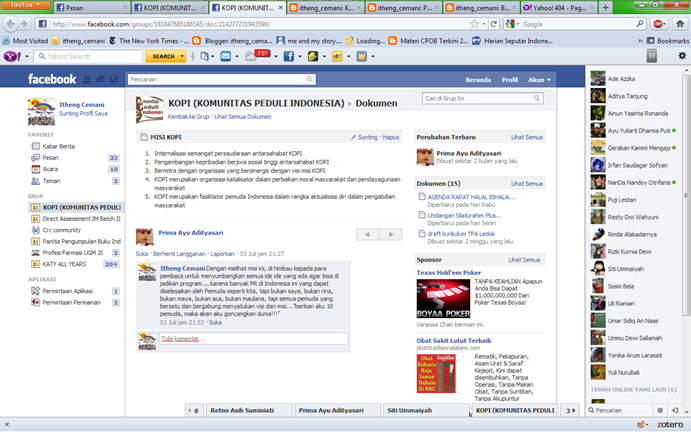Expand chat tabs left arrow showing 0
Viewport: 691px width, 432px height.
pyautogui.click(x=193, y=410)
